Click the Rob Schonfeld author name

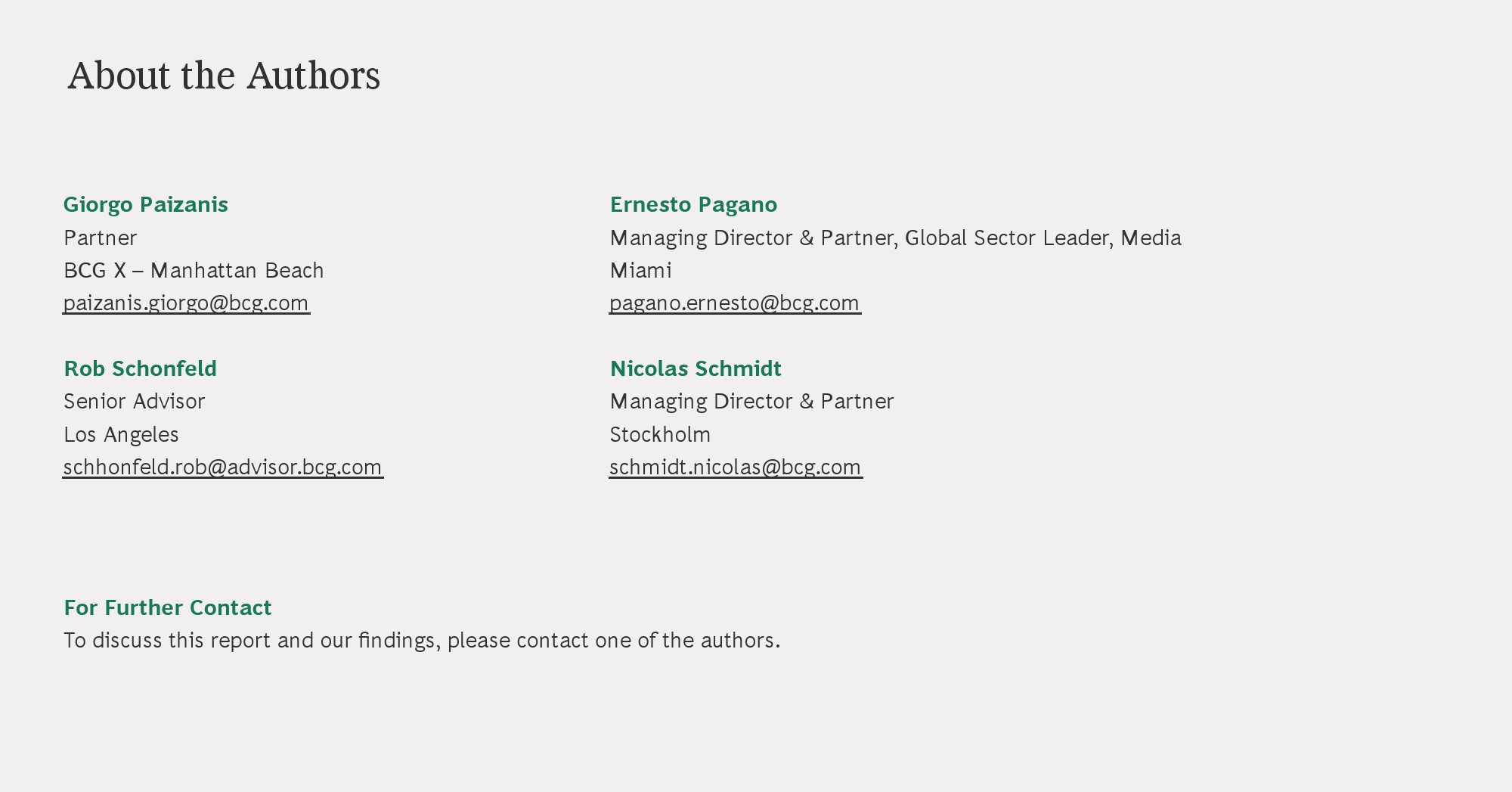pos(141,368)
